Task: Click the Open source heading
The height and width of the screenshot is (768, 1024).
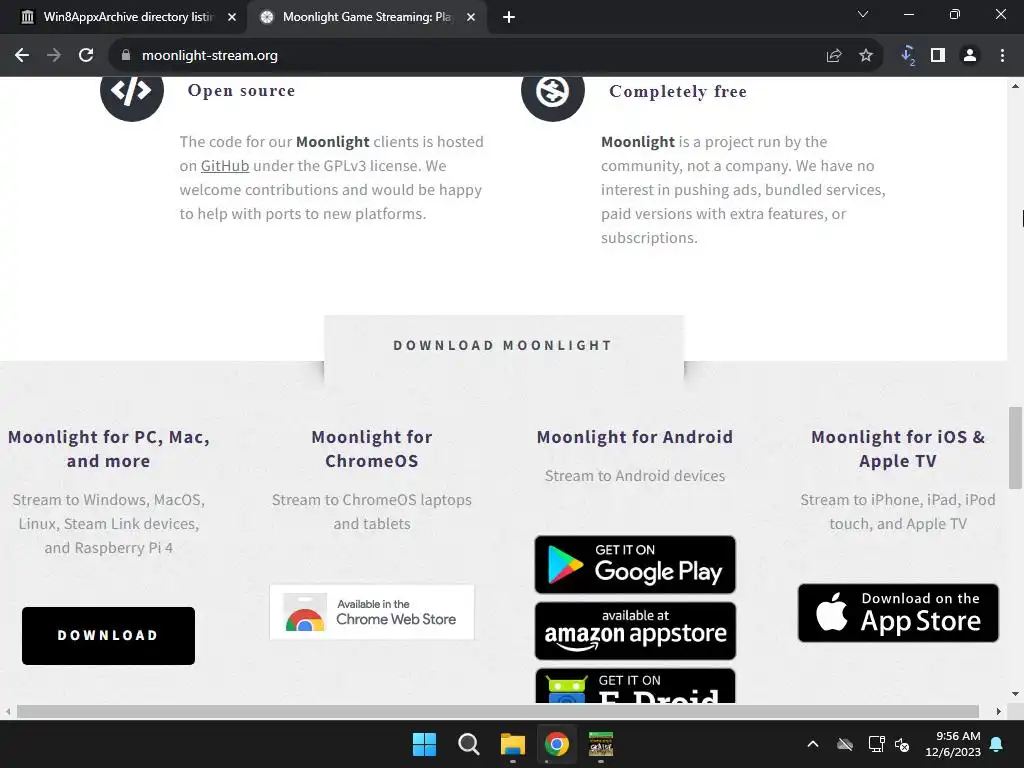Action: [x=241, y=91]
